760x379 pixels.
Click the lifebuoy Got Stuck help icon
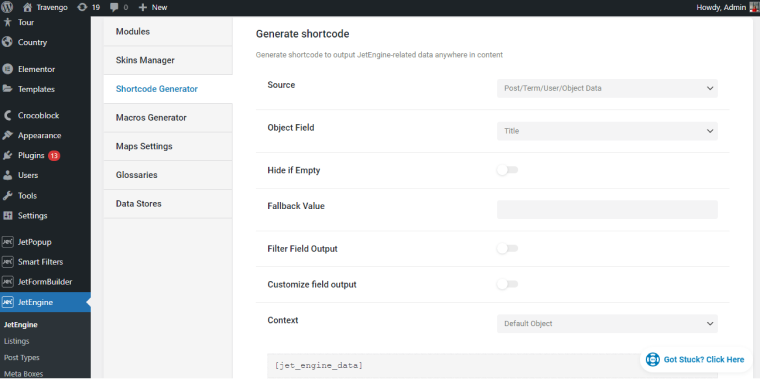click(x=653, y=360)
